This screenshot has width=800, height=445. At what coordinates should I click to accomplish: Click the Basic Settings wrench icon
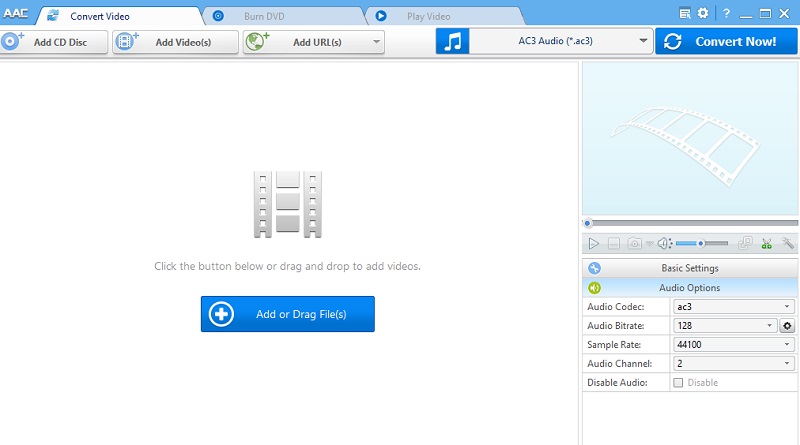pos(594,268)
